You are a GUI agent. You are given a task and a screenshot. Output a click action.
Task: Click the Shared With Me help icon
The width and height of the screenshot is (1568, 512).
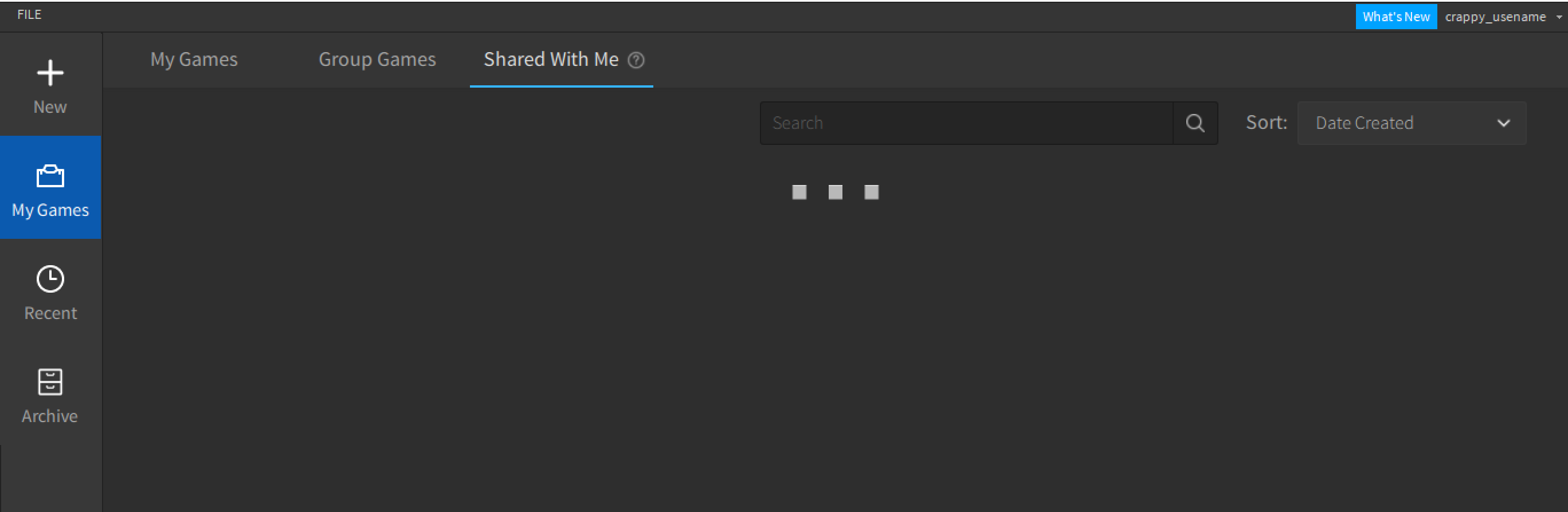pyautogui.click(x=636, y=60)
